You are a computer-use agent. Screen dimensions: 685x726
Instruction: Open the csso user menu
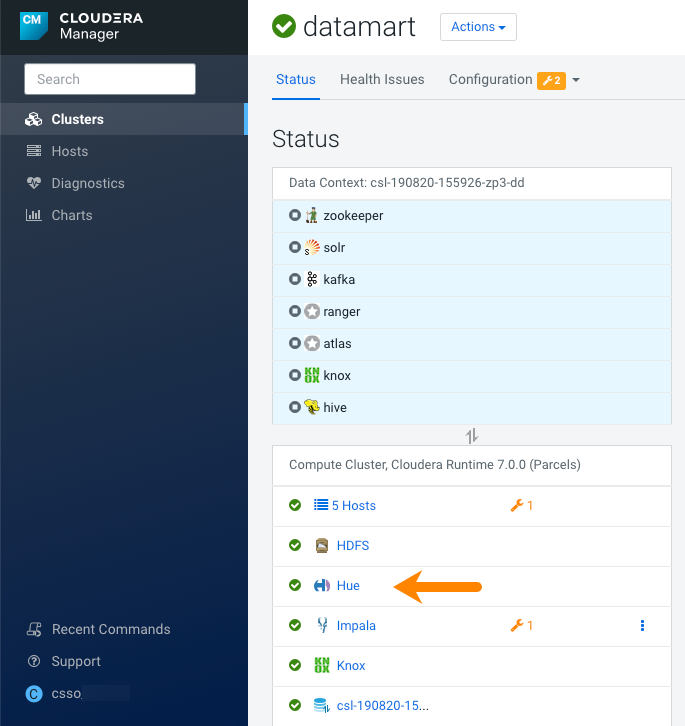click(x=67, y=694)
